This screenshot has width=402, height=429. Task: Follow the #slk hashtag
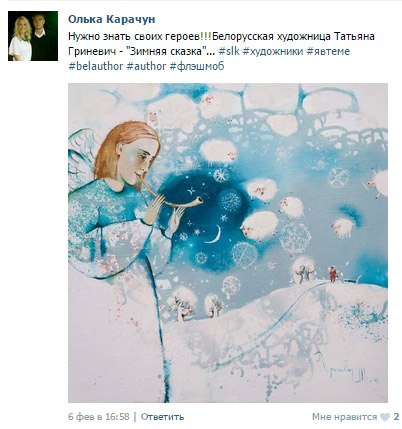229,51
